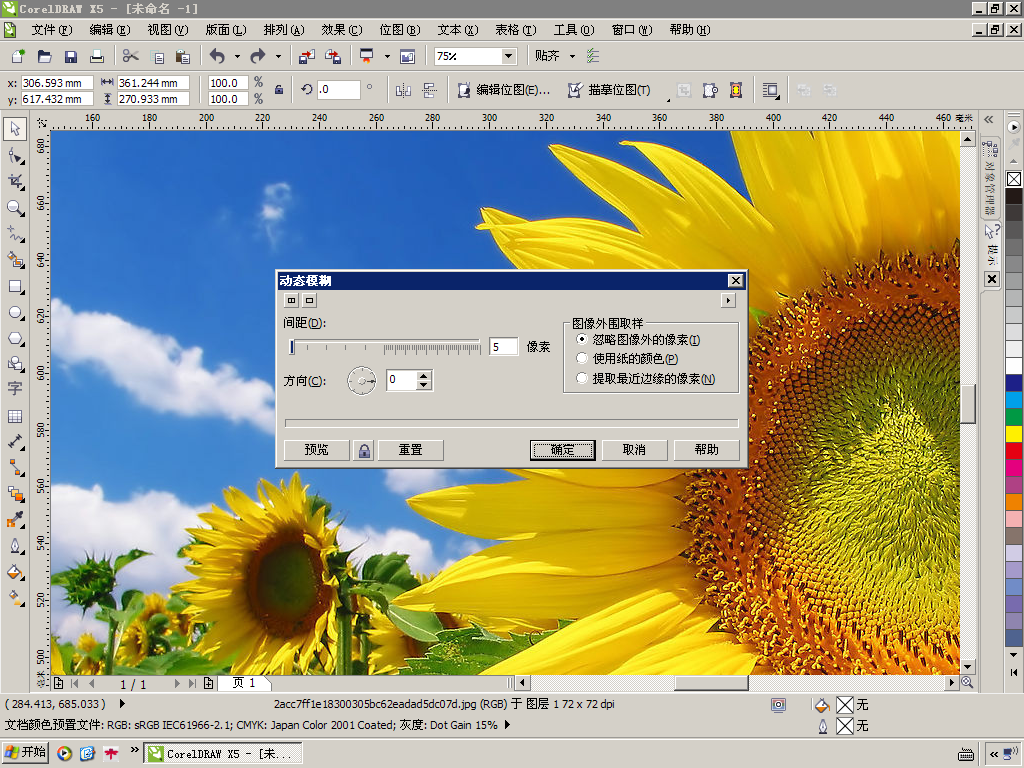The image size is (1024, 768).
Task: Select the Table tool in the toolbox
Action: pos(15,416)
